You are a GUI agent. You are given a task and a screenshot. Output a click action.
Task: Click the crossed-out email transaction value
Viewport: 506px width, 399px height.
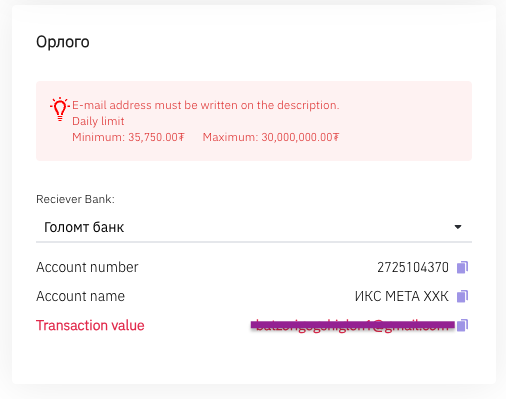tap(353, 325)
